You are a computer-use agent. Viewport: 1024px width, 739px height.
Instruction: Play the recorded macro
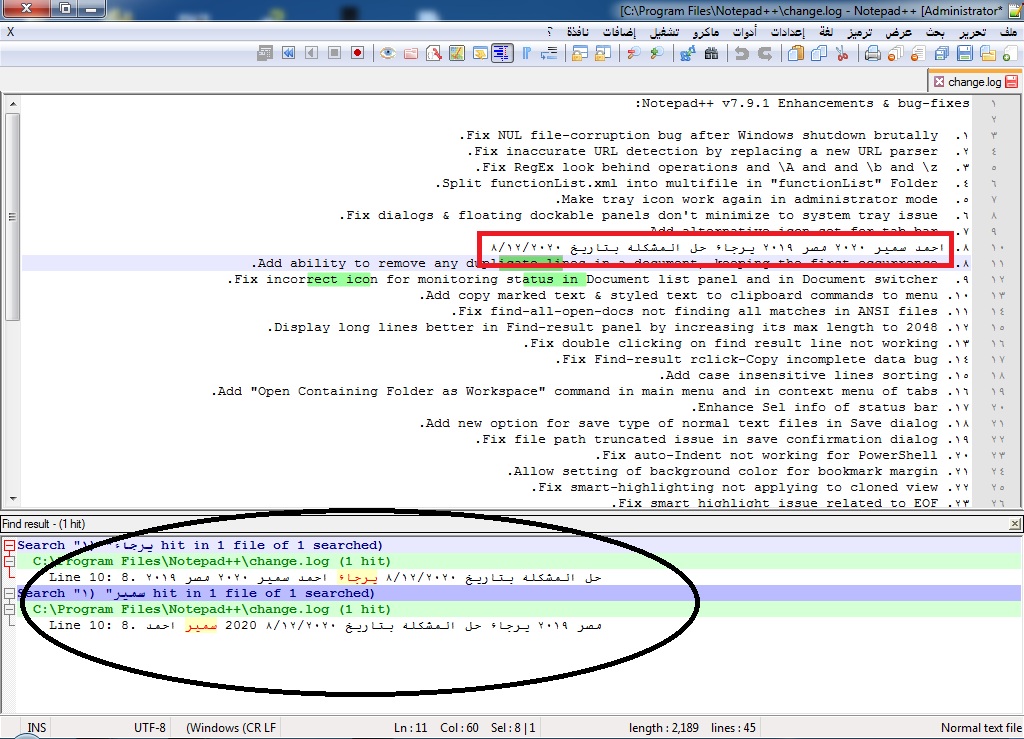pos(310,52)
